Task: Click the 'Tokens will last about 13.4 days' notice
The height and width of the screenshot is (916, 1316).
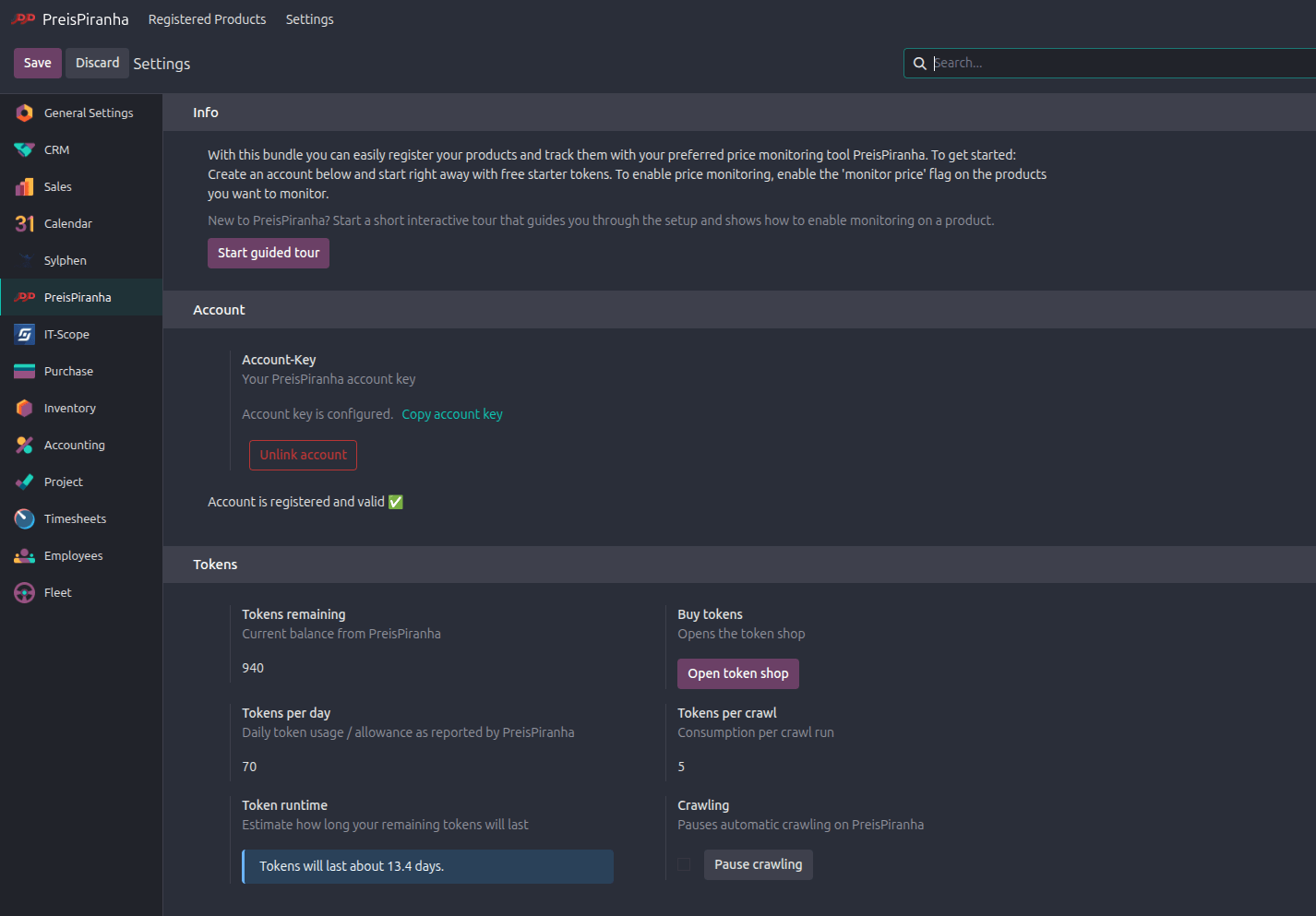Action: (x=427, y=866)
